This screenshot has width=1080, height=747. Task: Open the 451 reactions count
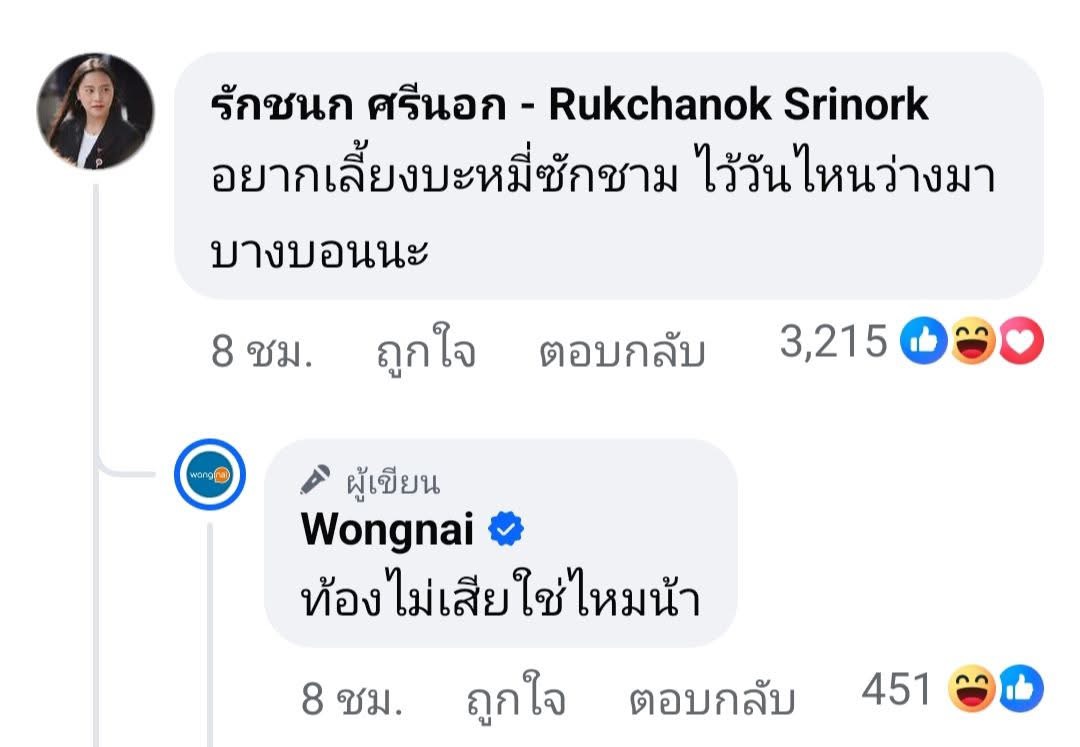pos(896,688)
